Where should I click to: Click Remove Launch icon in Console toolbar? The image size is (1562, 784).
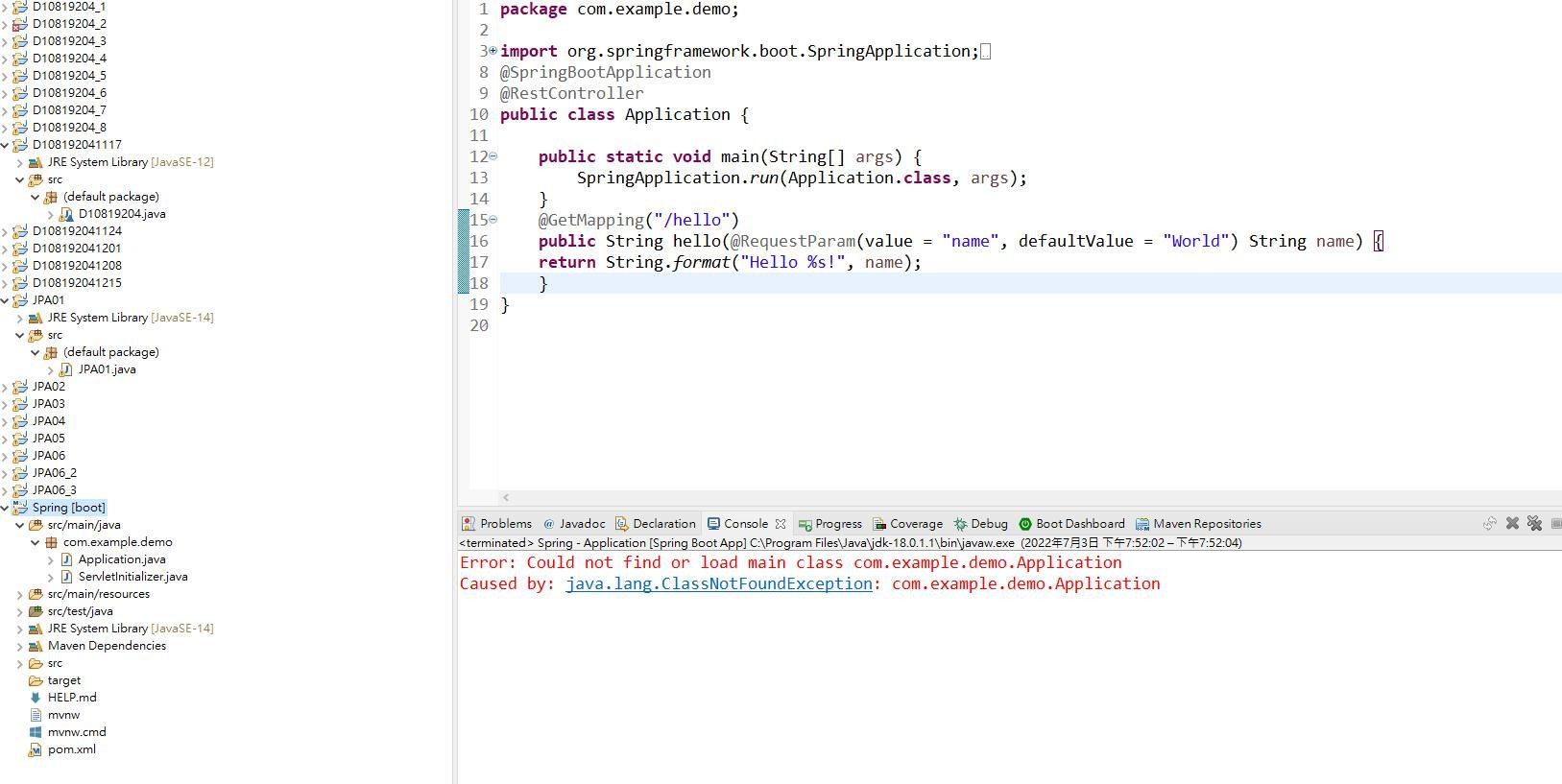coord(1512,523)
